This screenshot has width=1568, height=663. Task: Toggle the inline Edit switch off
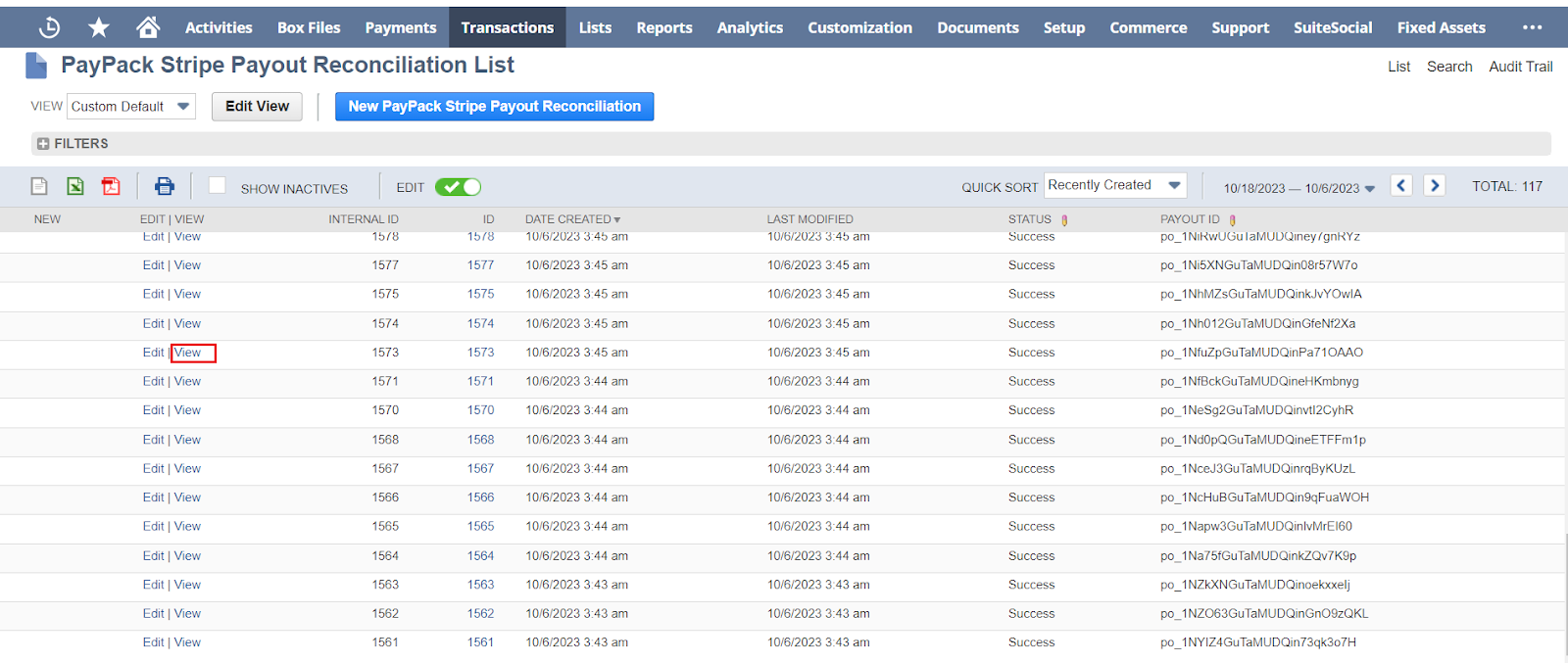(x=458, y=187)
